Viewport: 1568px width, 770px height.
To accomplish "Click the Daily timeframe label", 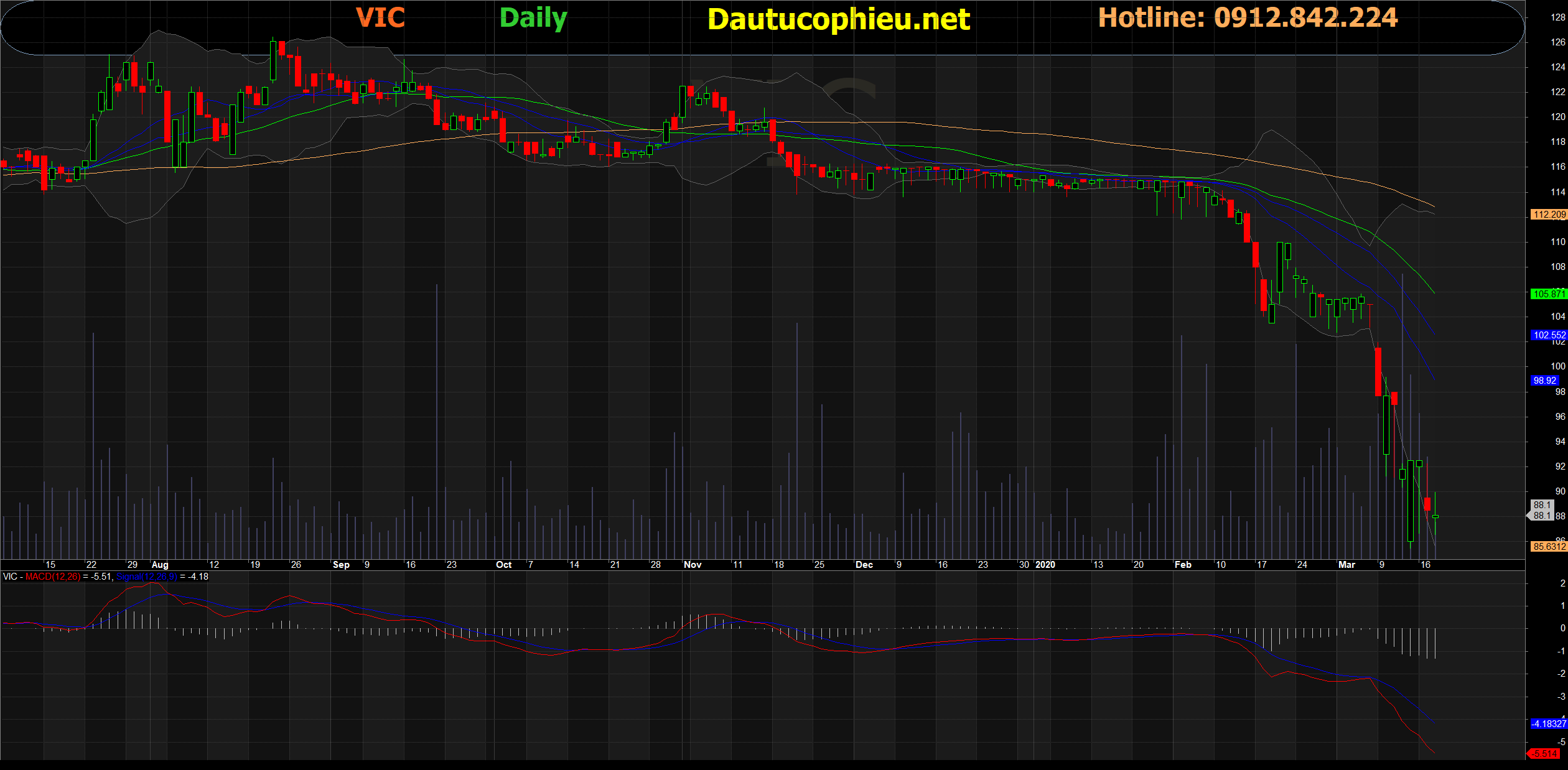I will (533, 18).
